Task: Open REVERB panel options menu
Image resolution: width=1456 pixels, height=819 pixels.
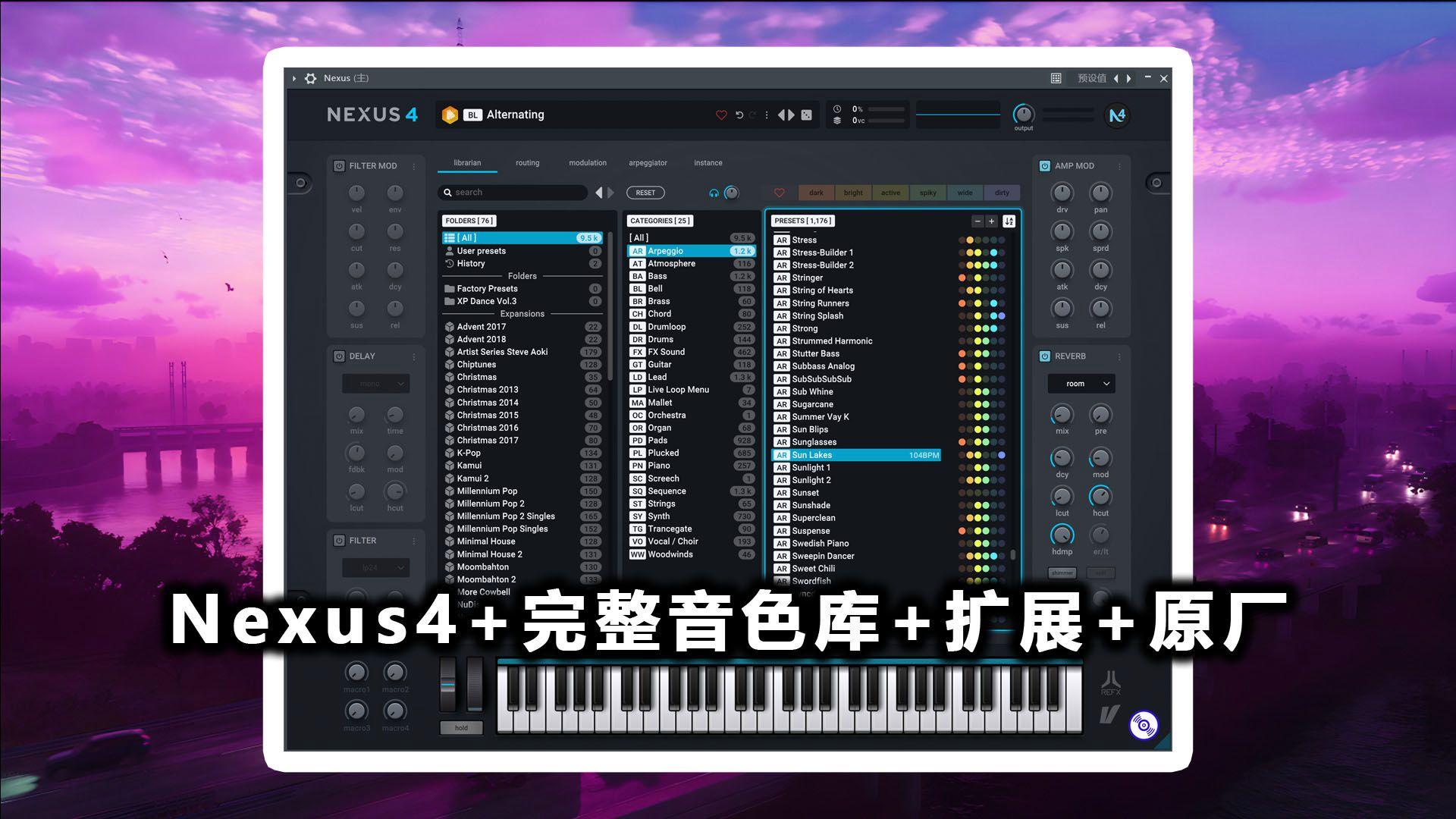Action: [1119, 356]
